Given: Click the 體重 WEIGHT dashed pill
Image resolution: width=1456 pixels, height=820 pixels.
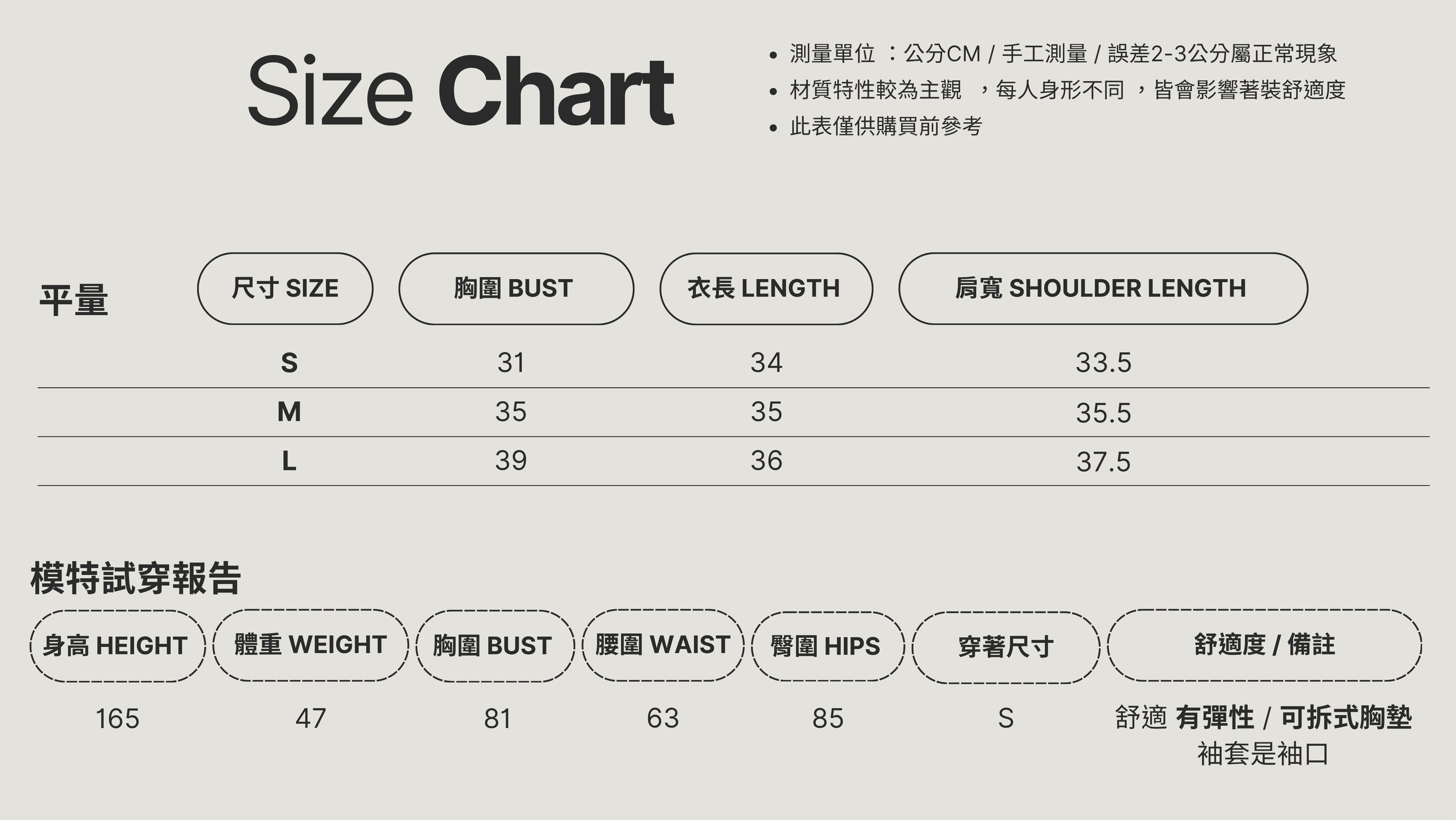Looking at the screenshot, I should click(310, 645).
